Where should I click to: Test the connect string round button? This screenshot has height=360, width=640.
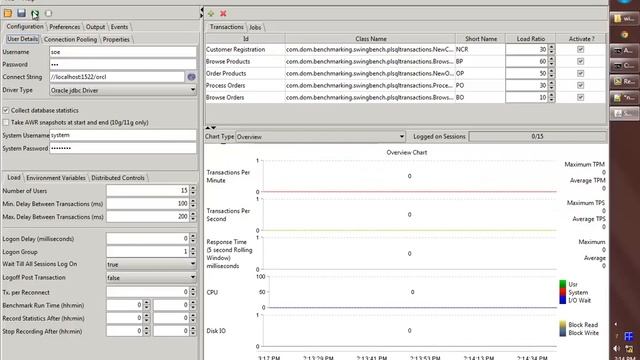pos(191,77)
